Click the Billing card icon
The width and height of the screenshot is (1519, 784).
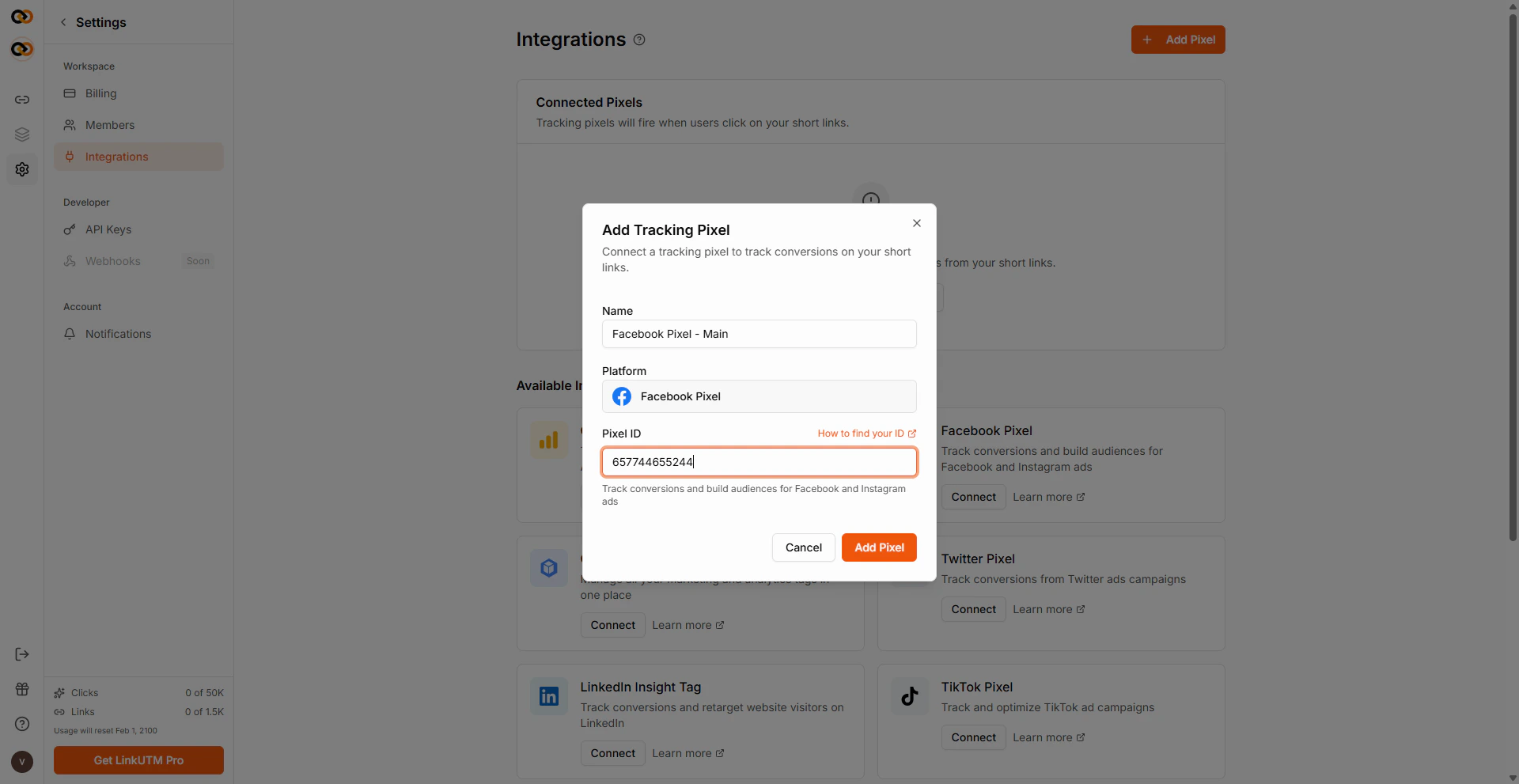(x=70, y=93)
